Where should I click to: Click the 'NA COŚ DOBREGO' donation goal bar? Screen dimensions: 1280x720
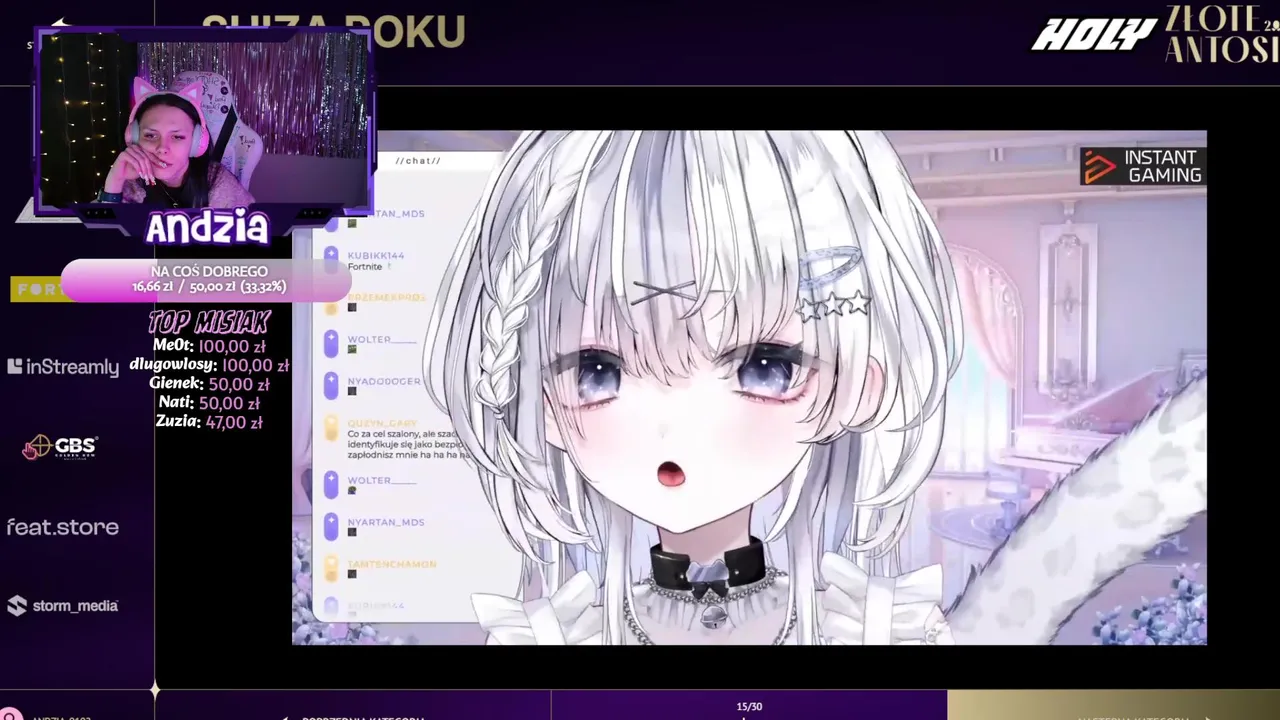[x=208, y=279]
